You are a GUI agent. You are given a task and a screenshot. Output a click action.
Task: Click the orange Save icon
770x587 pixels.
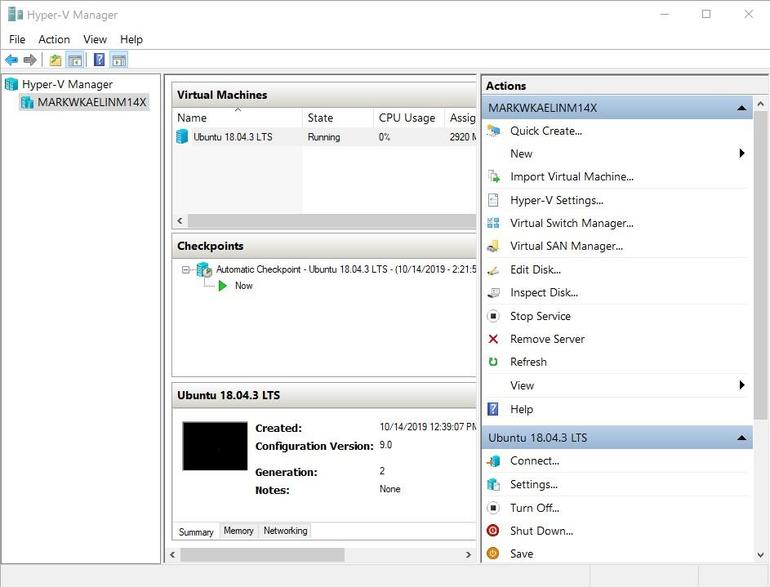click(x=493, y=554)
